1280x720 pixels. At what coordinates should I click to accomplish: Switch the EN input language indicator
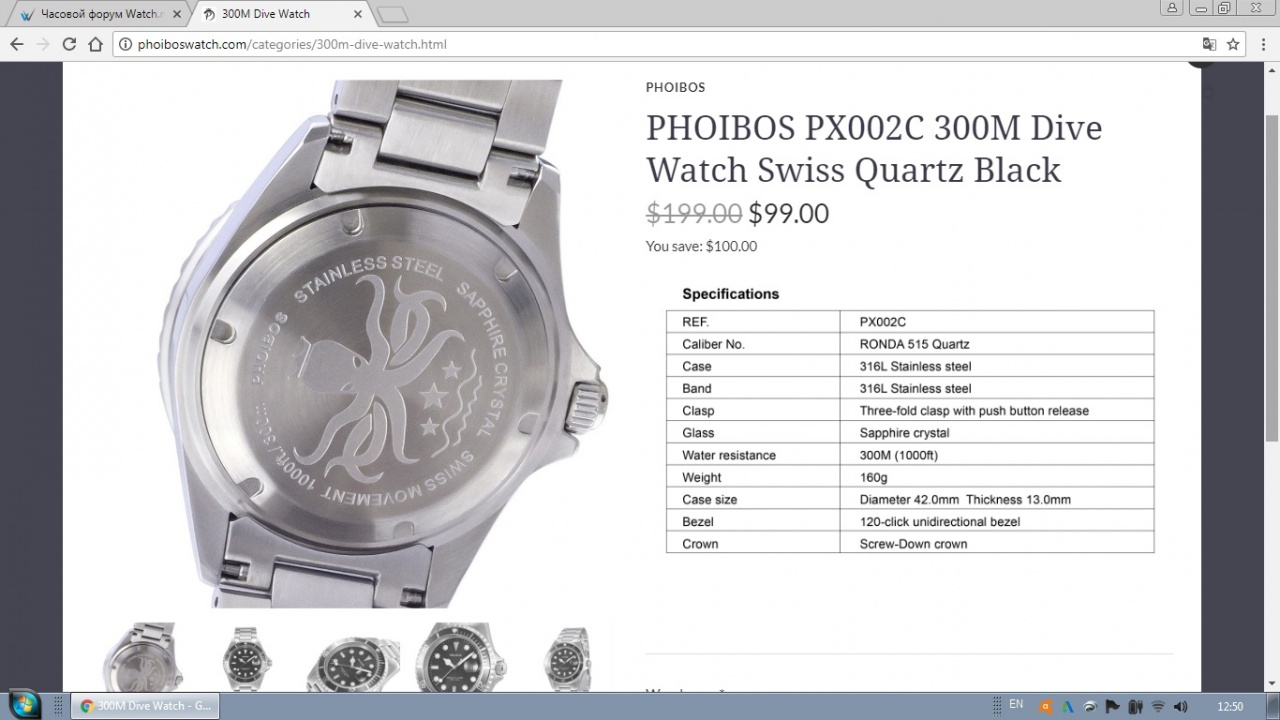[1016, 705]
